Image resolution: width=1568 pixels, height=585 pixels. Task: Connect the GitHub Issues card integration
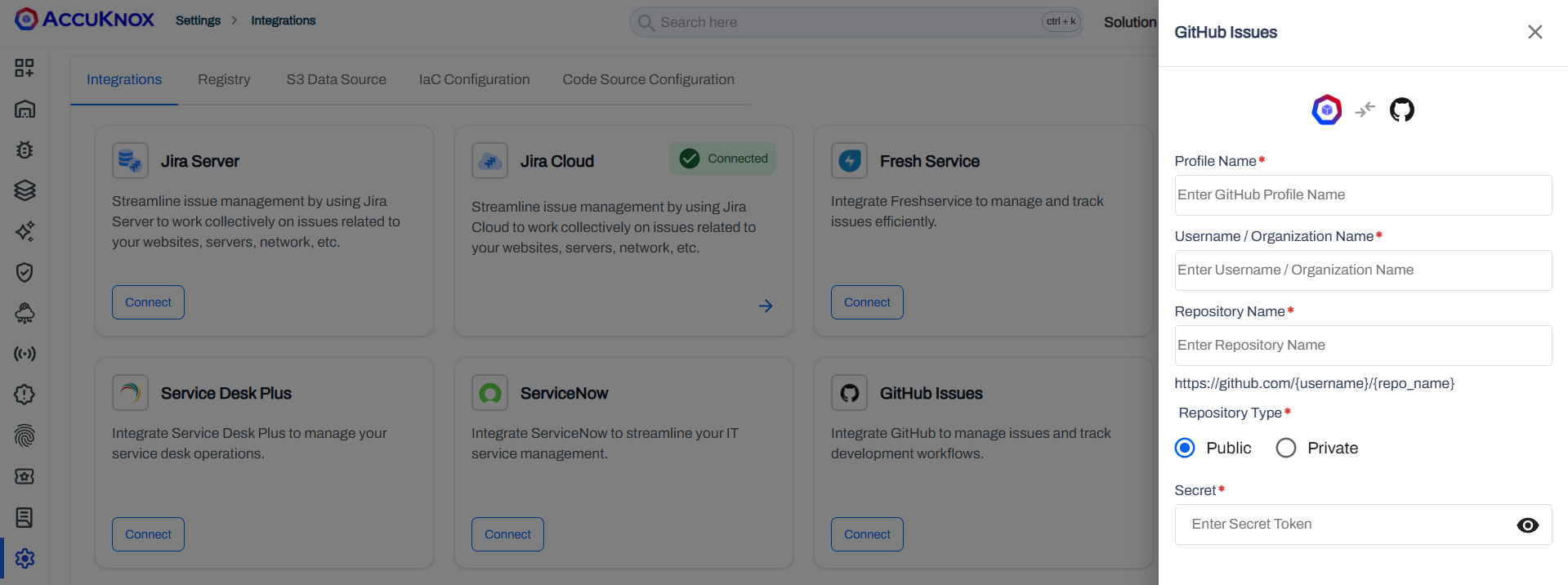(x=867, y=534)
